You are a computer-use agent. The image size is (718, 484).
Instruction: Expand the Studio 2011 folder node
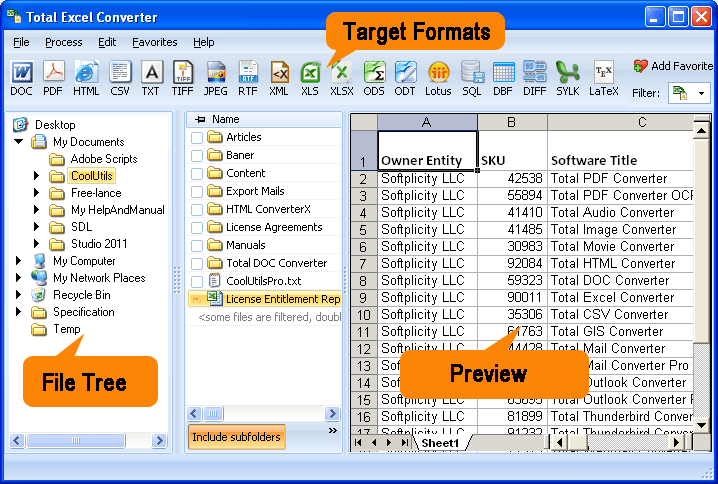pyautogui.click(x=36, y=244)
